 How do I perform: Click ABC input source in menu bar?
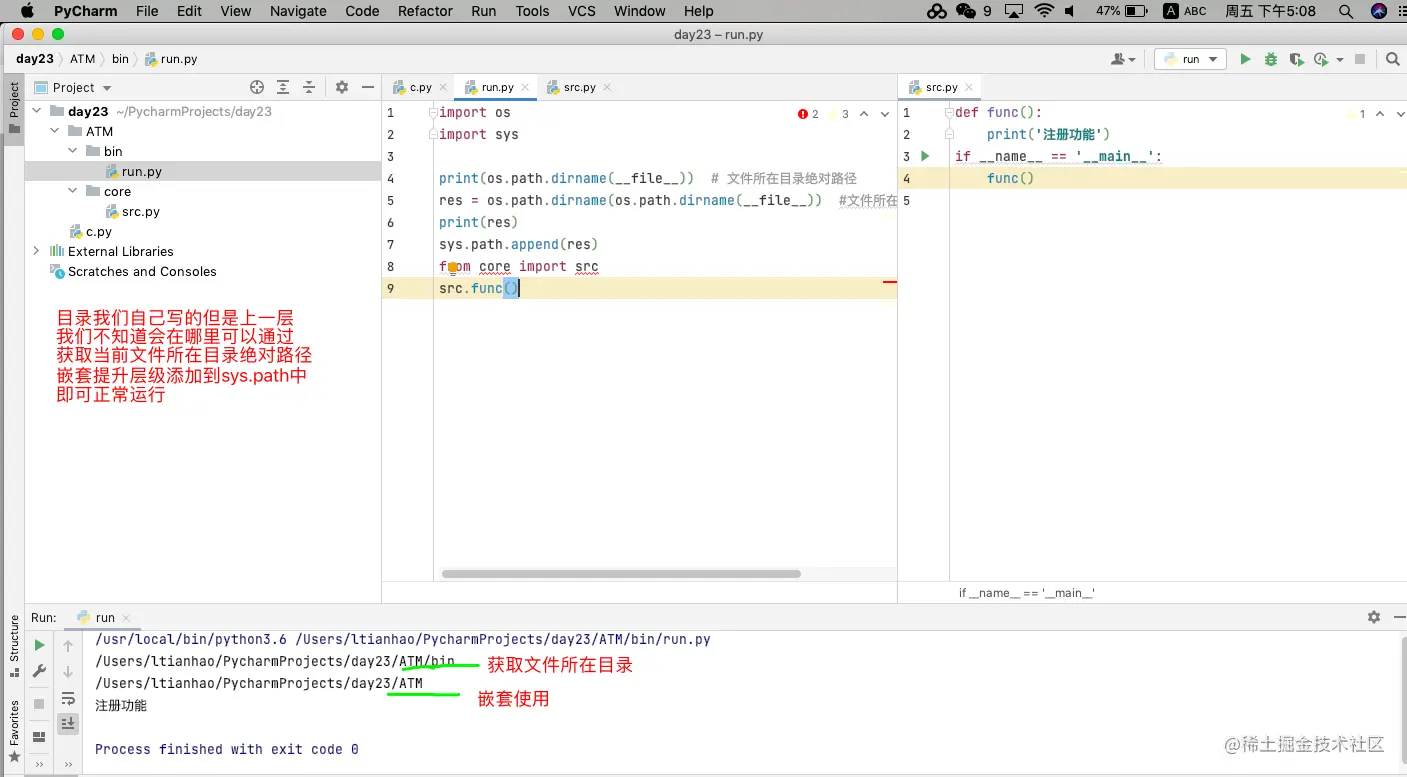pyautogui.click(x=1185, y=11)
